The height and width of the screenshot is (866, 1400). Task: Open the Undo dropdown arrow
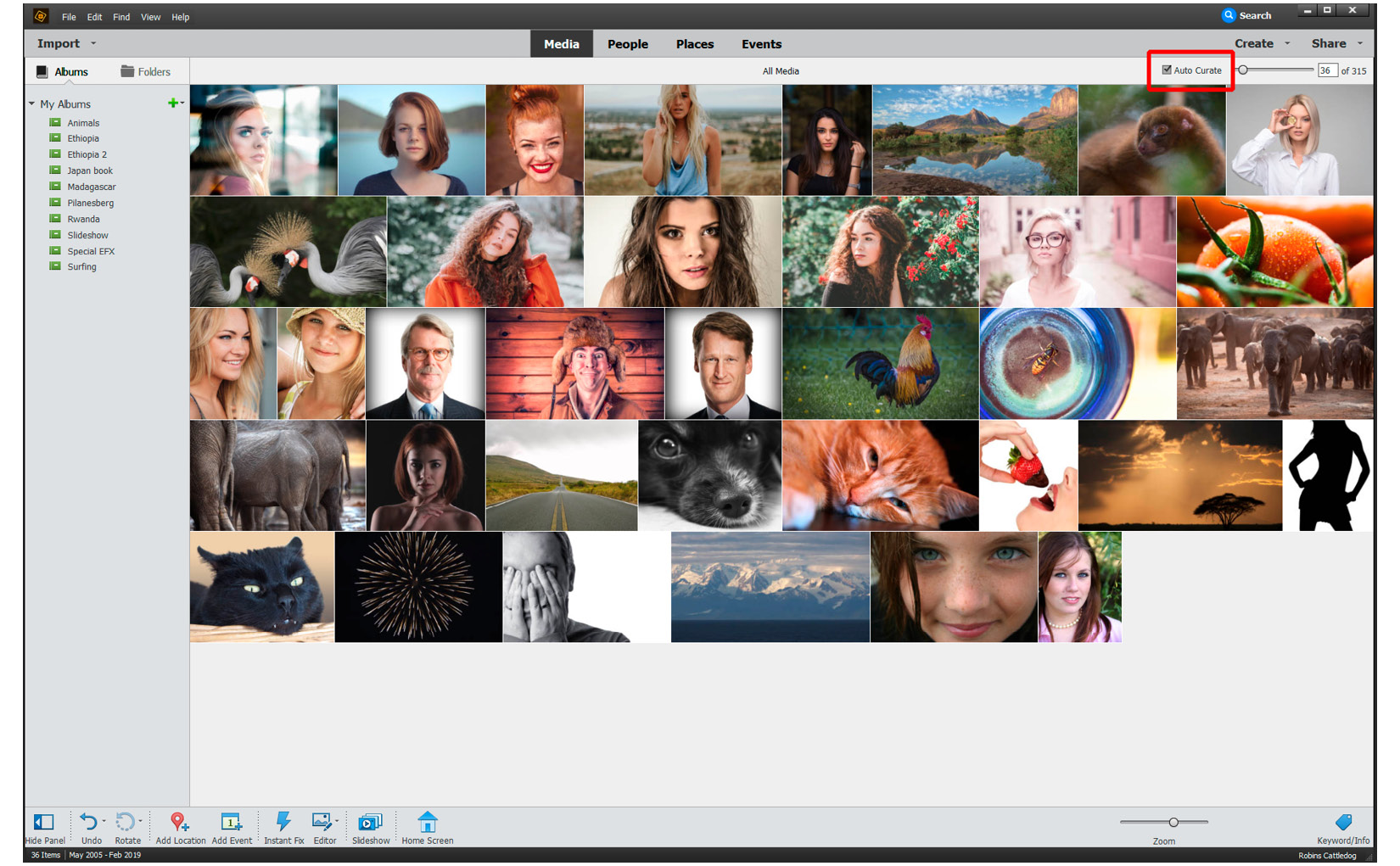pyautogui.click(x=104, y=821)
